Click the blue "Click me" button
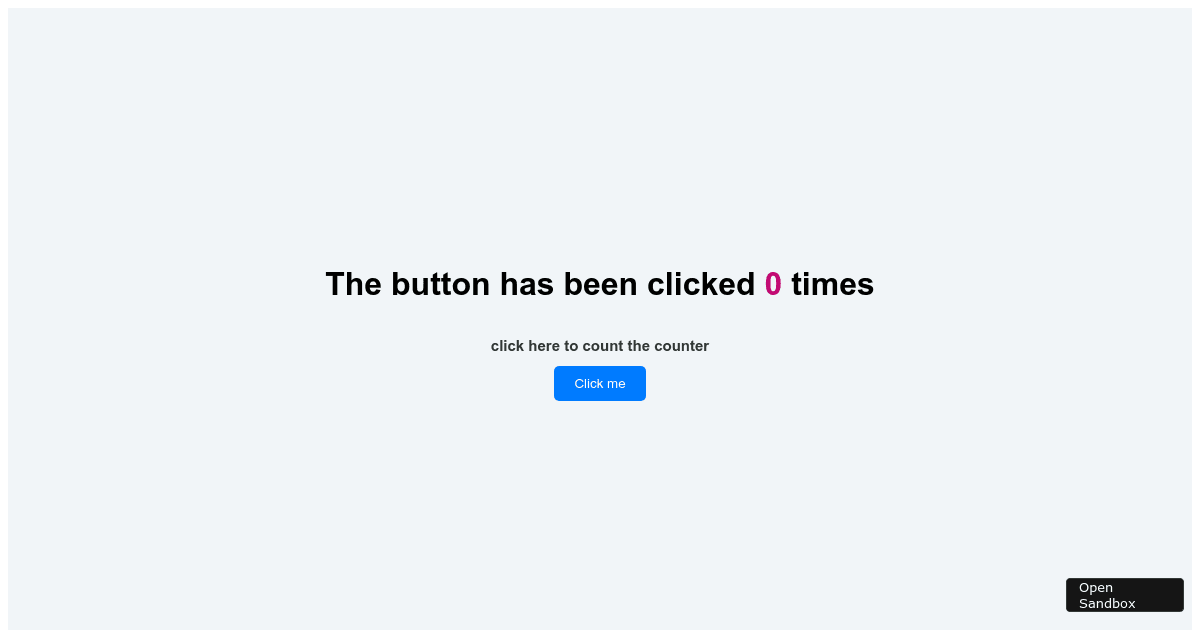Image resolution: width=1200 pixels, height=630 pixels. 600,383
